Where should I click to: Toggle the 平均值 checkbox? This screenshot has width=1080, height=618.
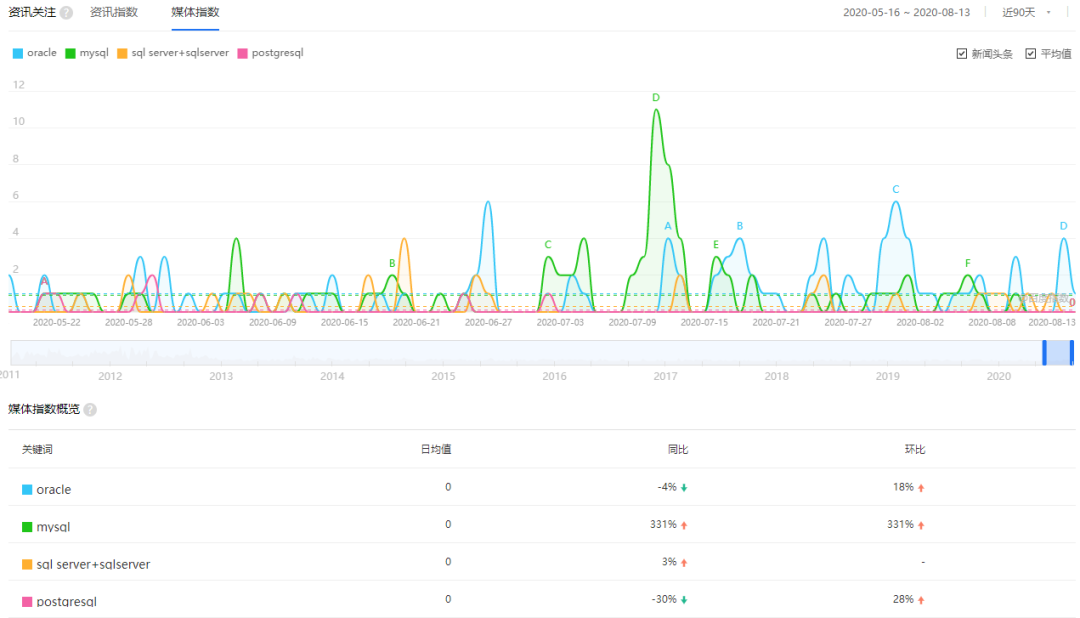(x=1031, y=54)
